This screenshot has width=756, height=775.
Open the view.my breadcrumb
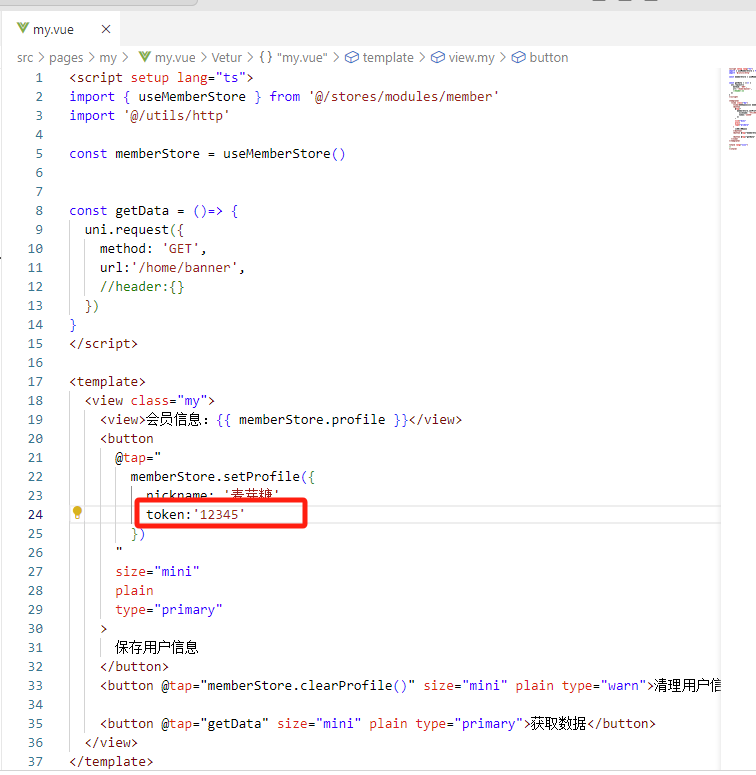pos(471,58)
